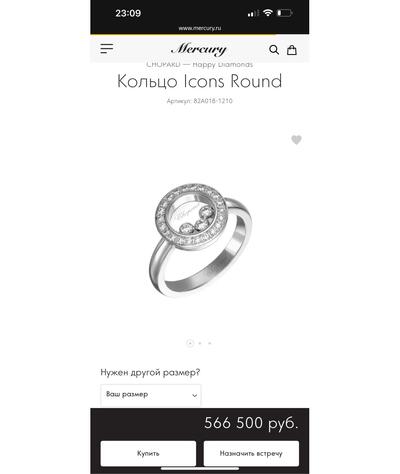The image size is (400, 474).
Task: Open the hamburger menu
Action: point(107,49)
